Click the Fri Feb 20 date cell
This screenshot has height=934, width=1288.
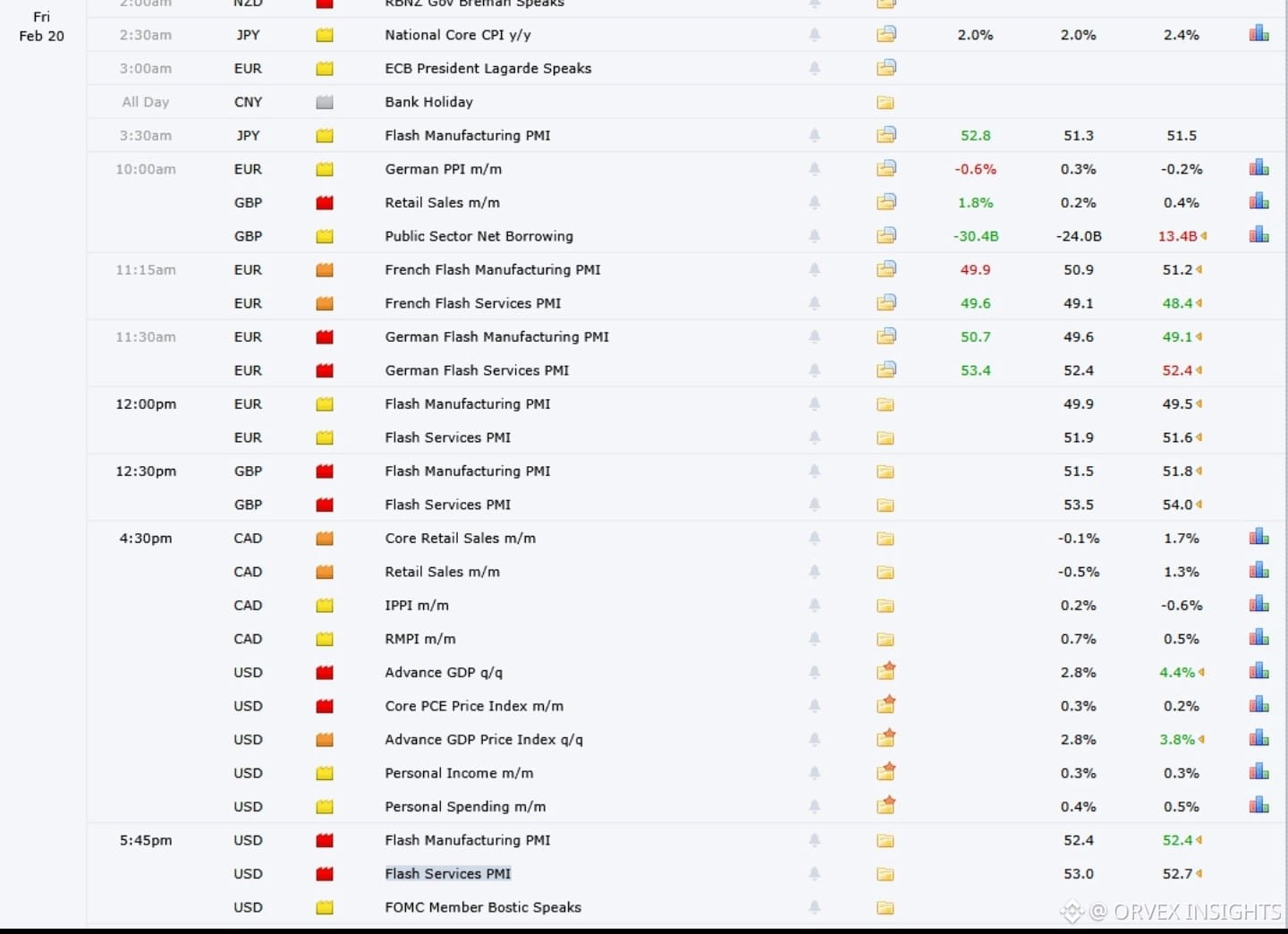(x=42, y=26)
